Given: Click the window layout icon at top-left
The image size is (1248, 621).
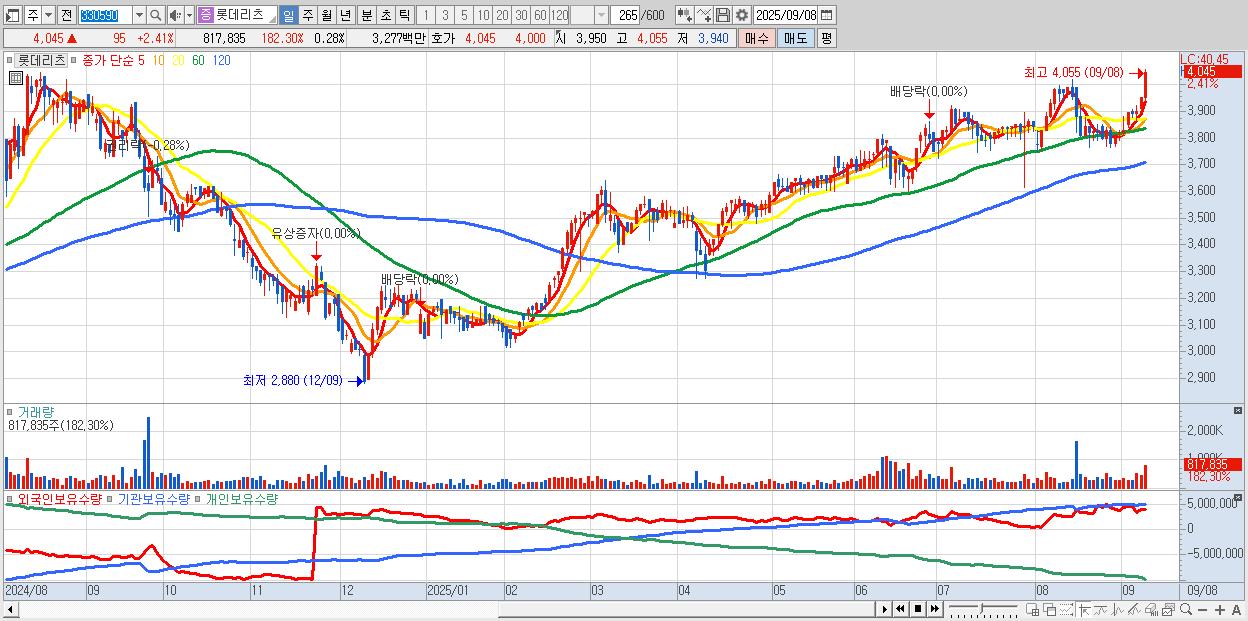Looking at the screenshot, I should coord(12,15).
